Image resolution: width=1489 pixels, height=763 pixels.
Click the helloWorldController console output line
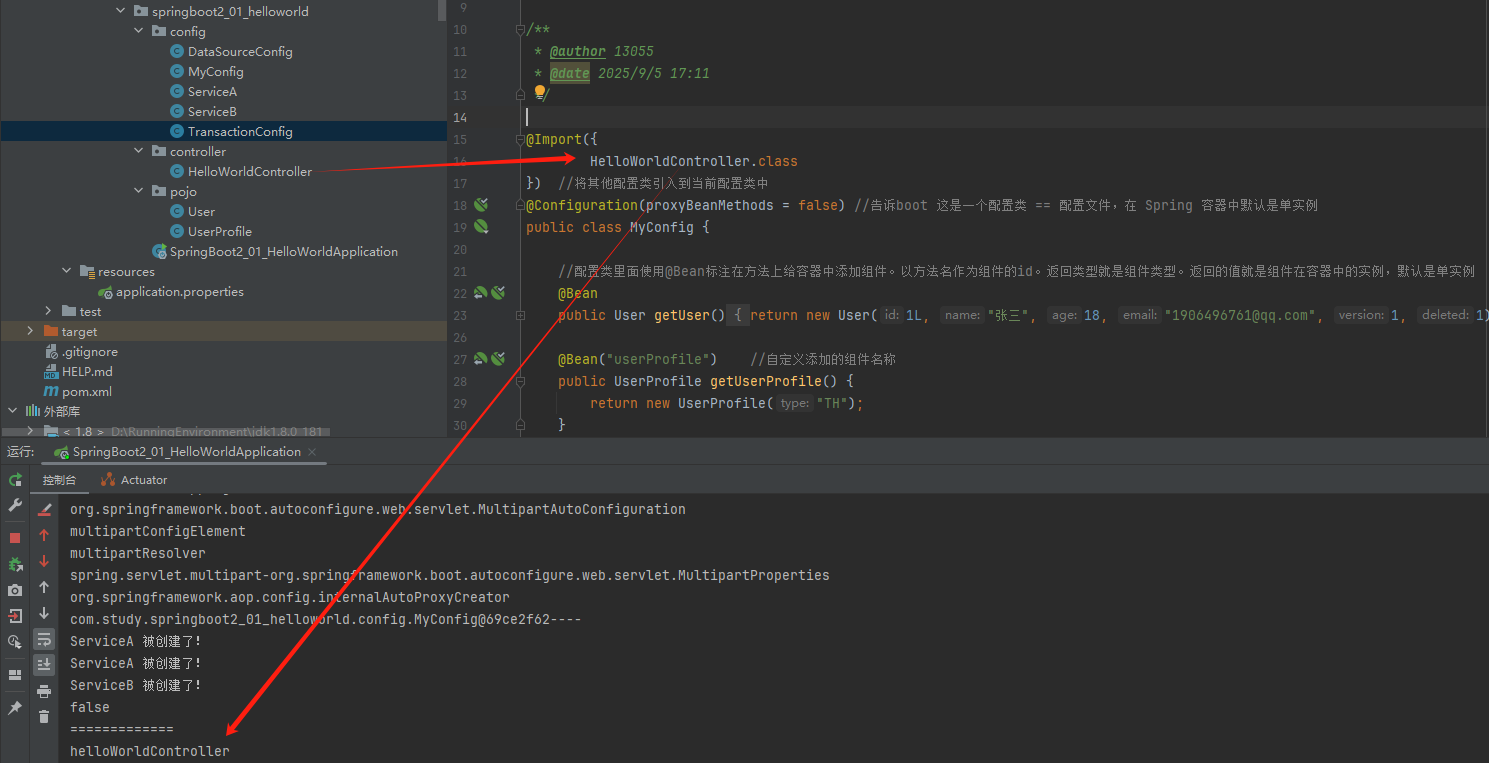(x=150, y=751)
